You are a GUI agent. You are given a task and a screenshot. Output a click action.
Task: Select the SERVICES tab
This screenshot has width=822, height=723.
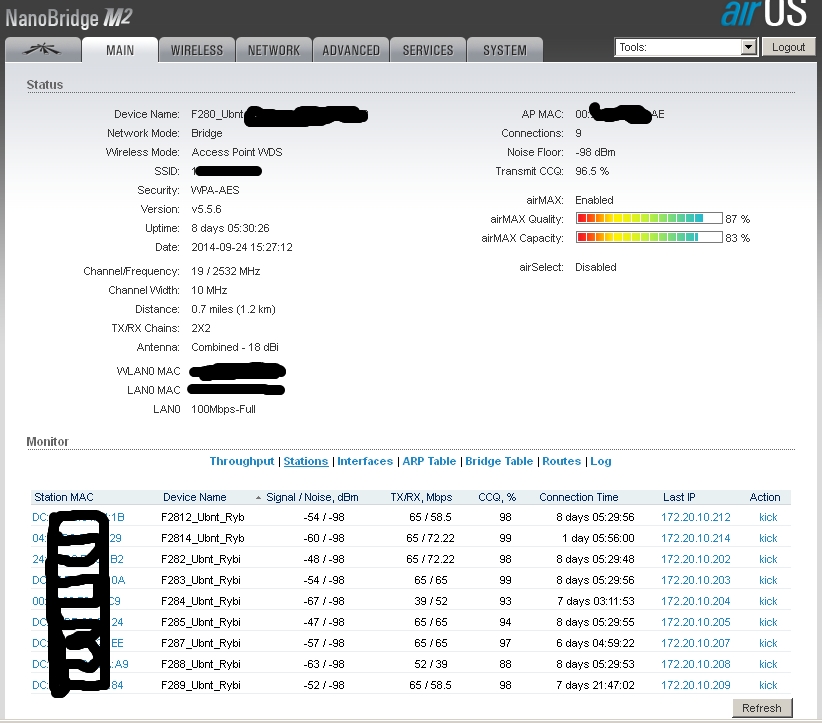pos(428,50)
